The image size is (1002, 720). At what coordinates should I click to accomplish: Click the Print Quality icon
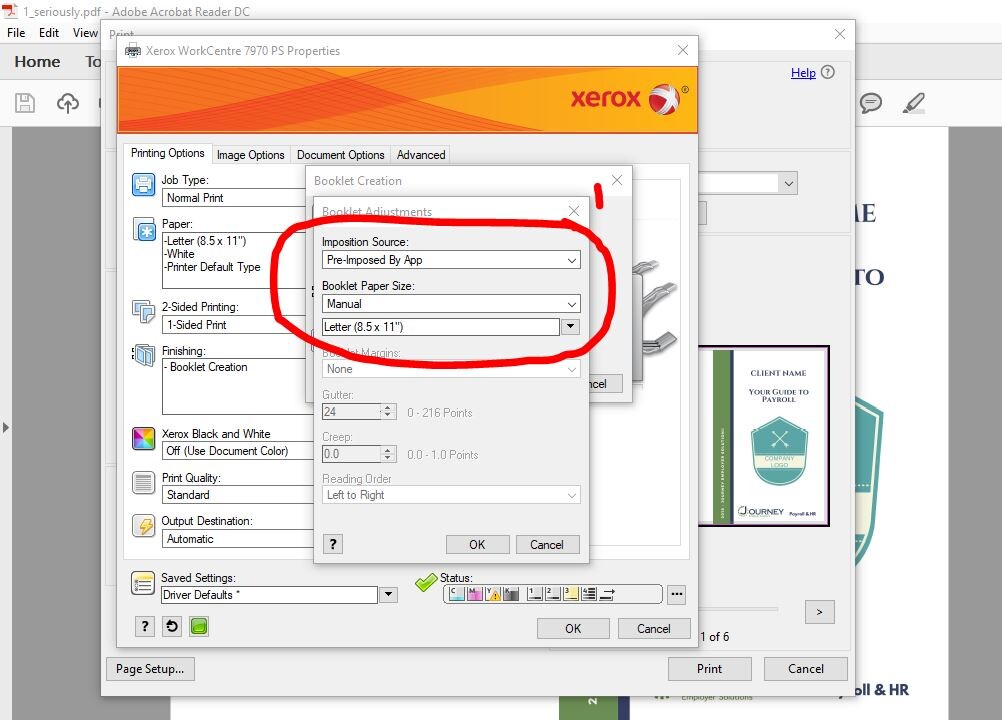(143, 482)
